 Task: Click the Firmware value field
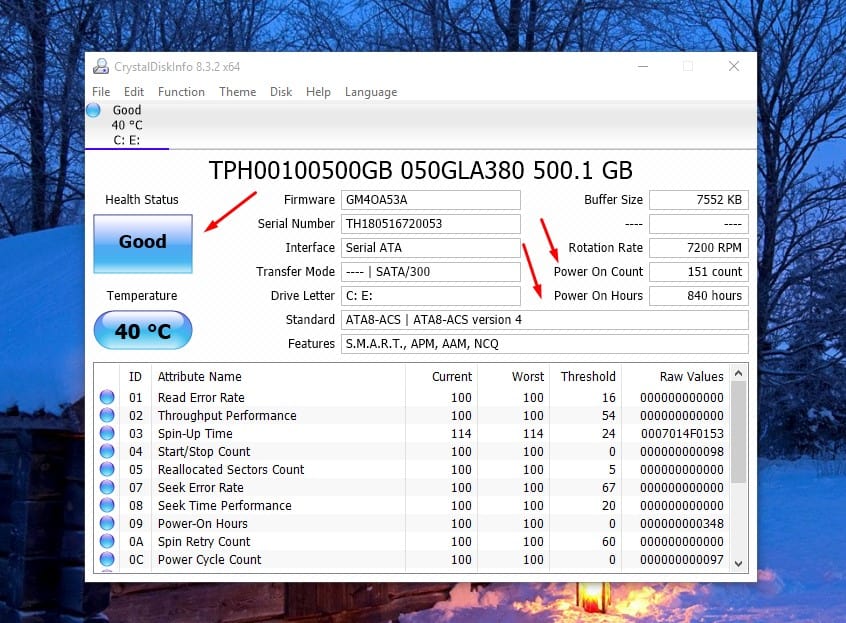click(x=431, y=200)
